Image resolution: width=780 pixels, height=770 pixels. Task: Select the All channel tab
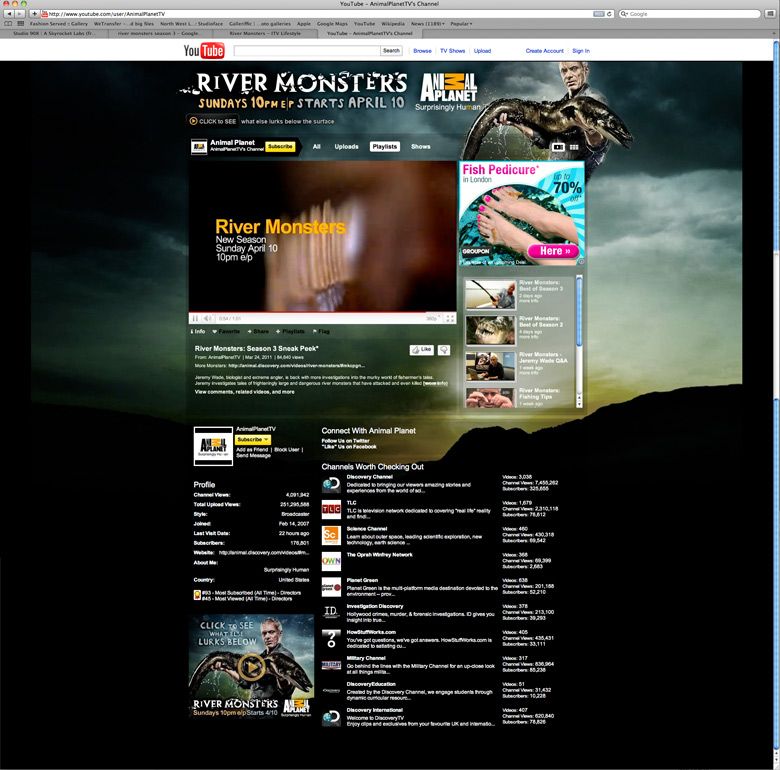pyautogui.click(x=316, y=147)
